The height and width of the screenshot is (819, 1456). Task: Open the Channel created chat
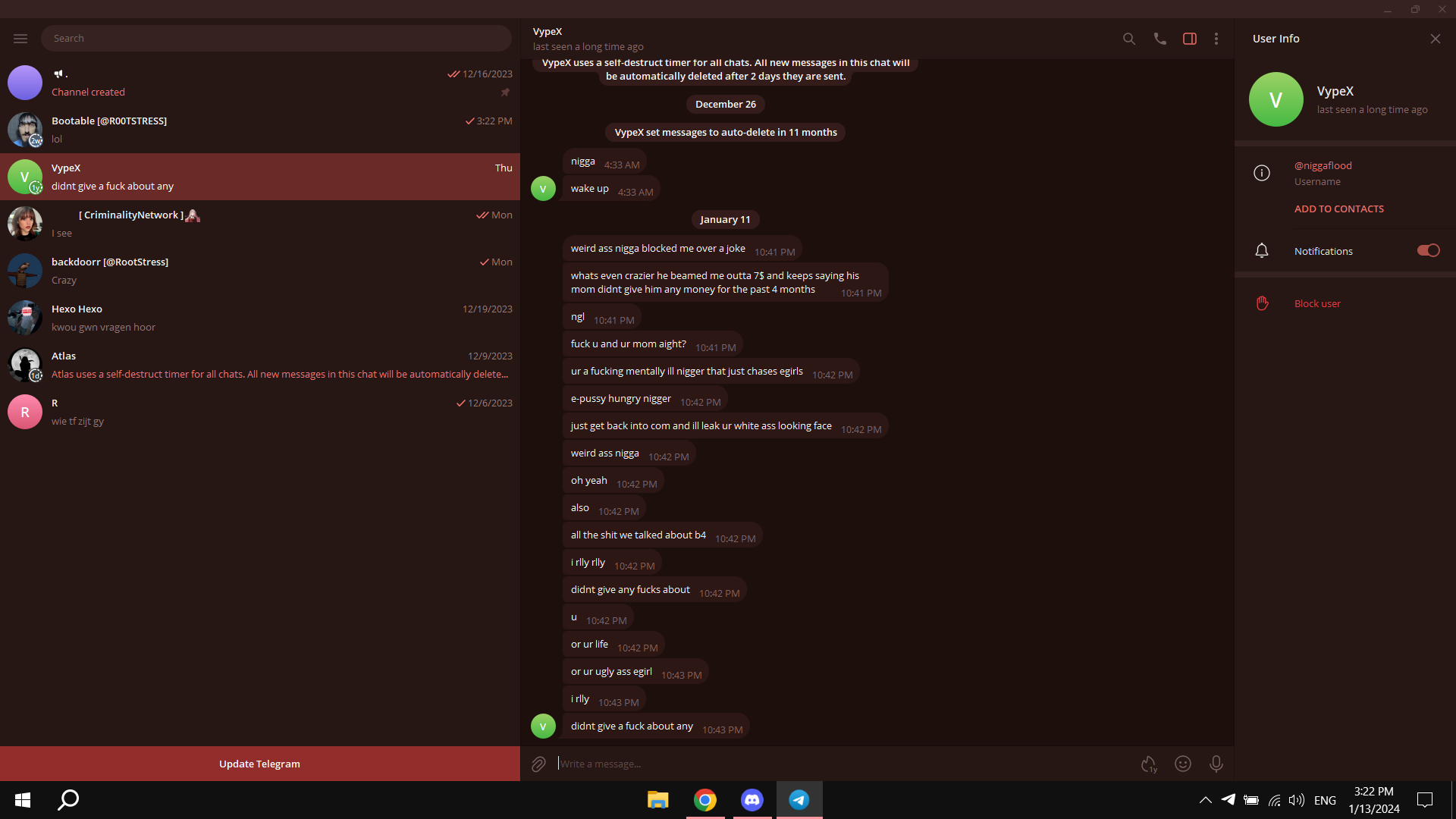(x=260, y=83)
